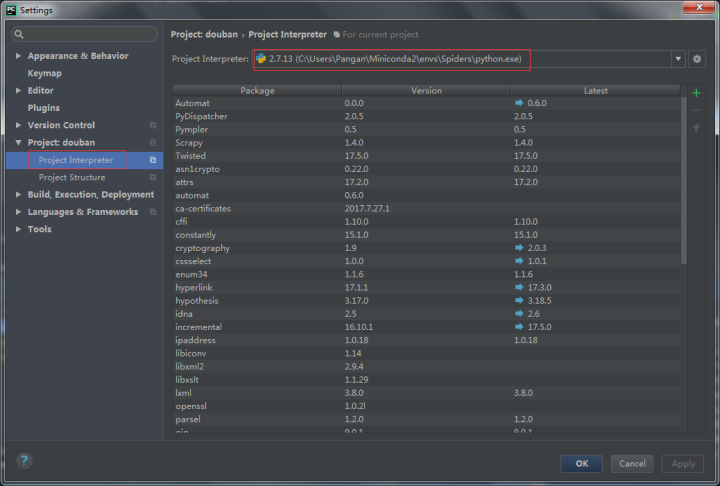Screen dimensions: 720x486
Task: Select the openssl package row
Action: [427, 406]
